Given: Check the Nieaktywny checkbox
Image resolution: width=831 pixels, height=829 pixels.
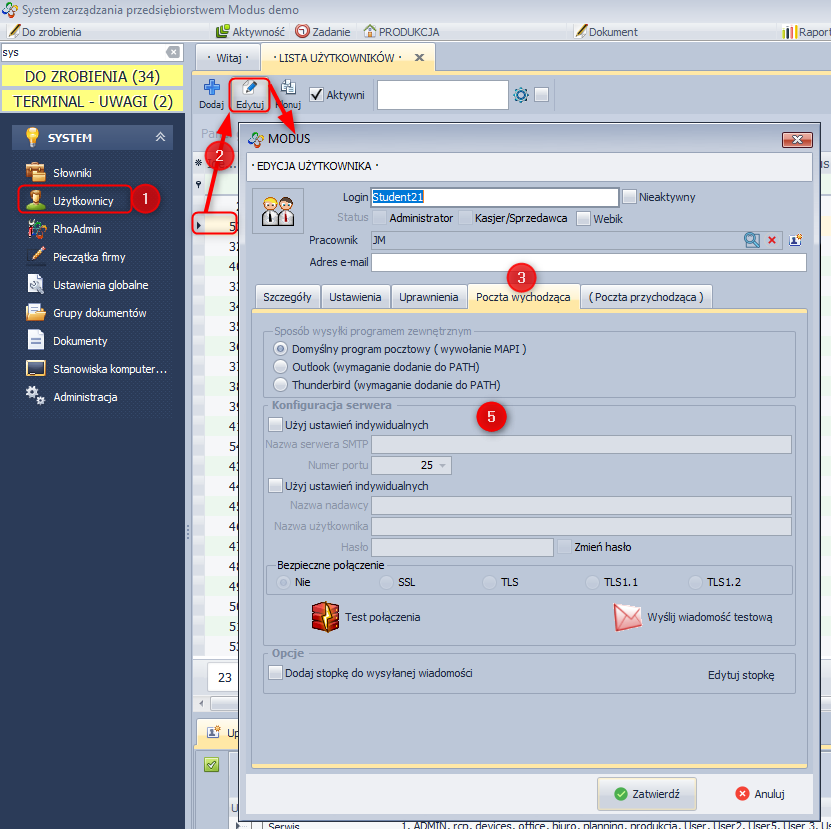Looking at the screenshot, I should [630, 197].
